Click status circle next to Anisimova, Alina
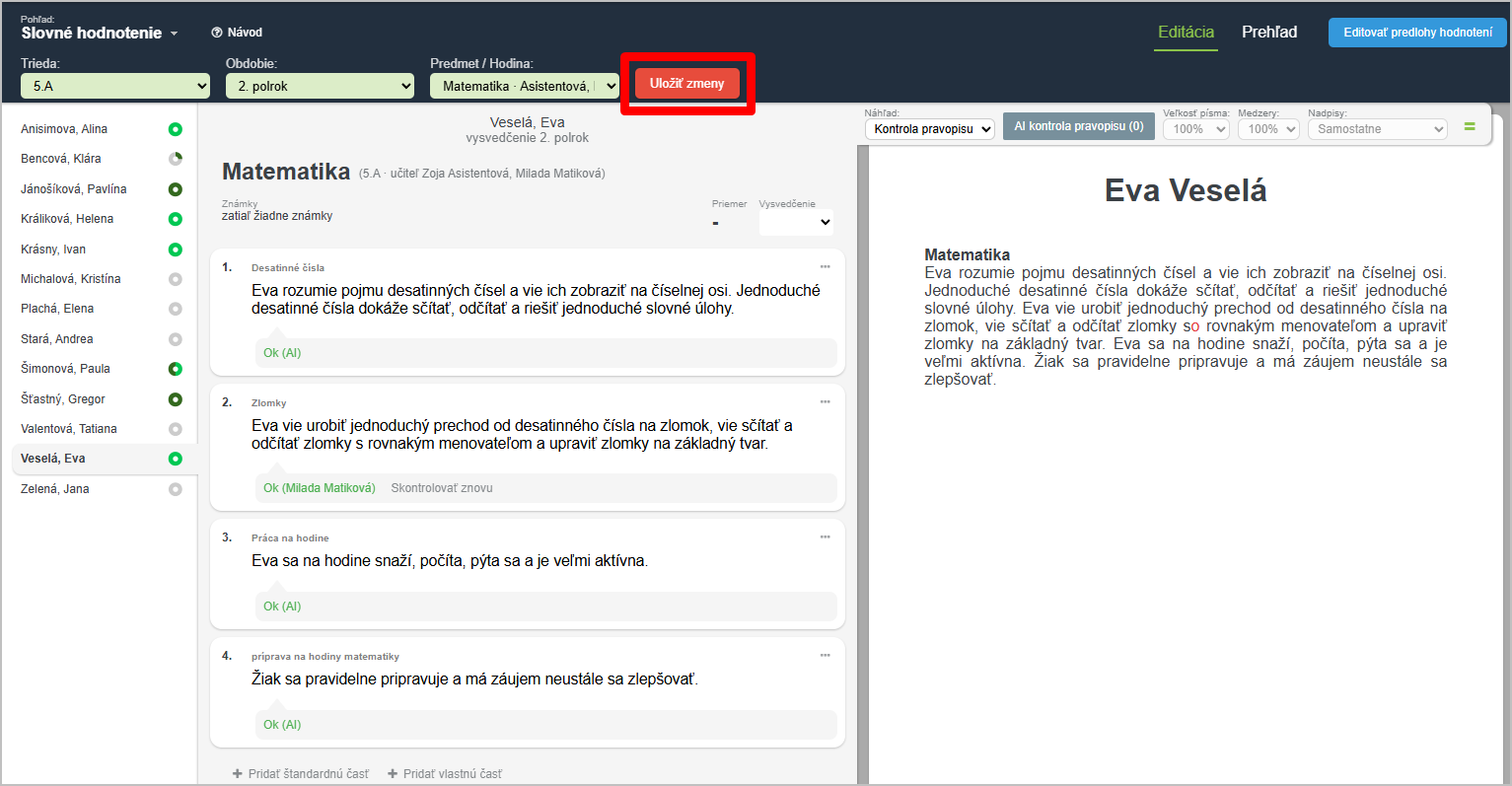 176,129
